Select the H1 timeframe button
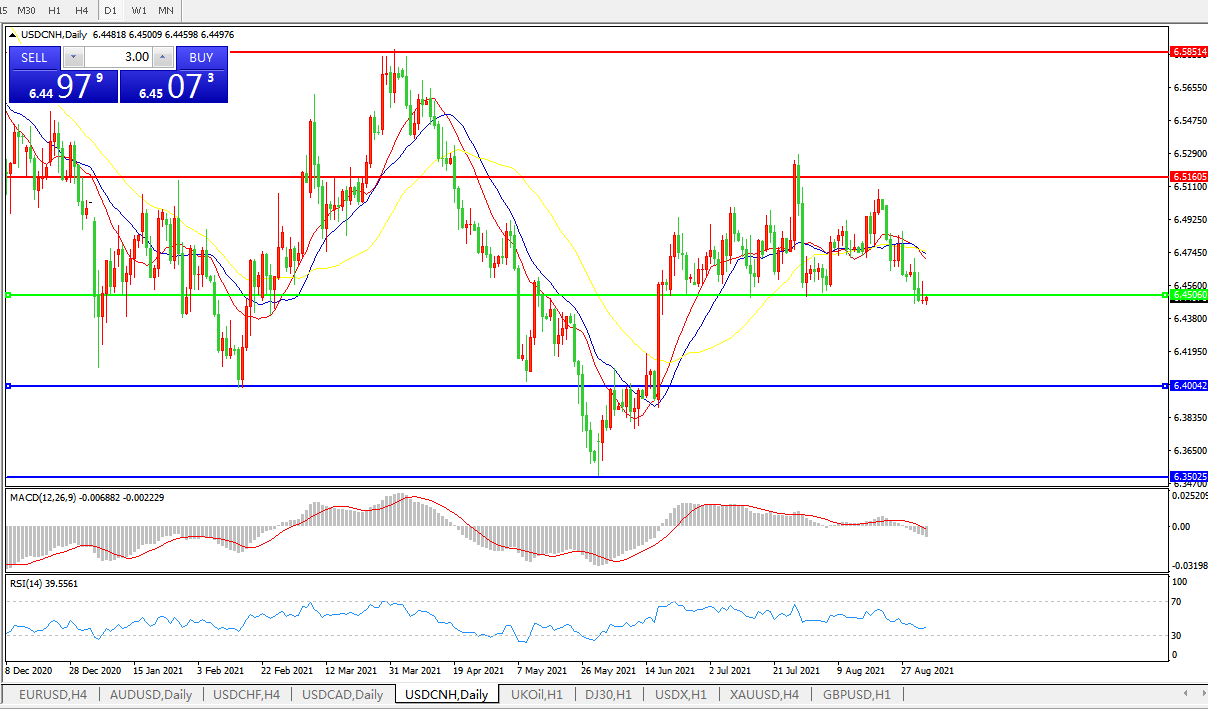This screenshot has width=1208, height=709. pos(55,10)
